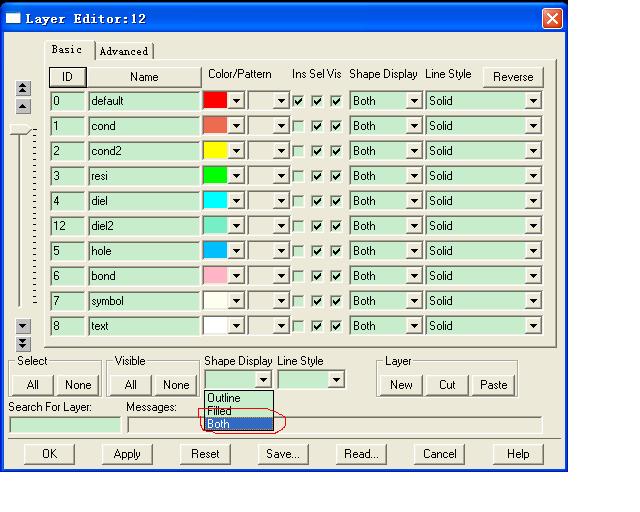The width and height of the screenshot is (640, 512).
Task: Toggle Vis checkbox for resi layer
Action: coord(336,176)
